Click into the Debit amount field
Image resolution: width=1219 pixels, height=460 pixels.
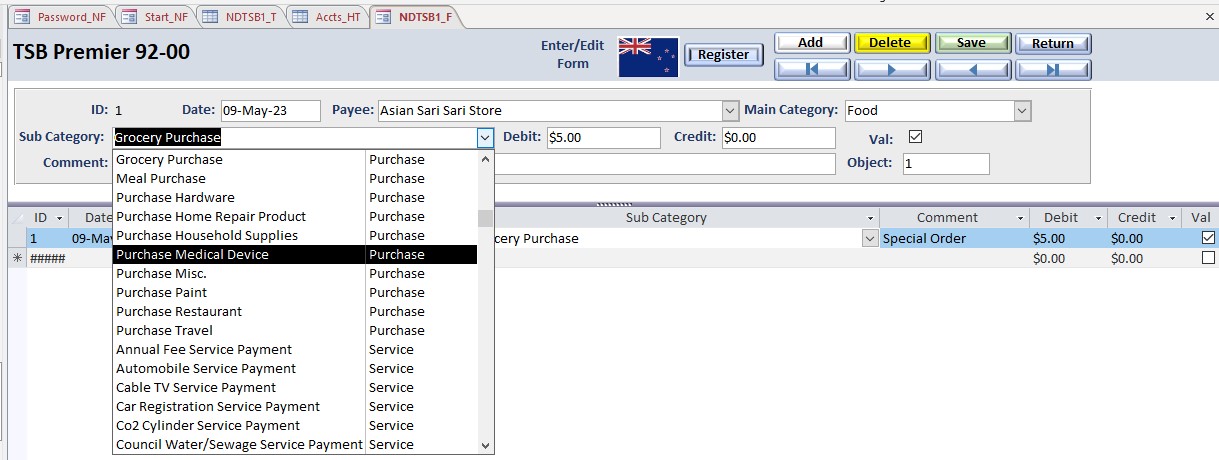603,138
